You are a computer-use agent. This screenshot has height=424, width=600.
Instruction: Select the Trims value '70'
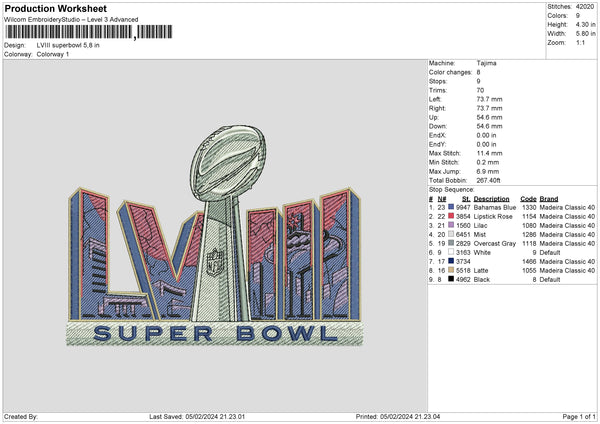(480, 90)
